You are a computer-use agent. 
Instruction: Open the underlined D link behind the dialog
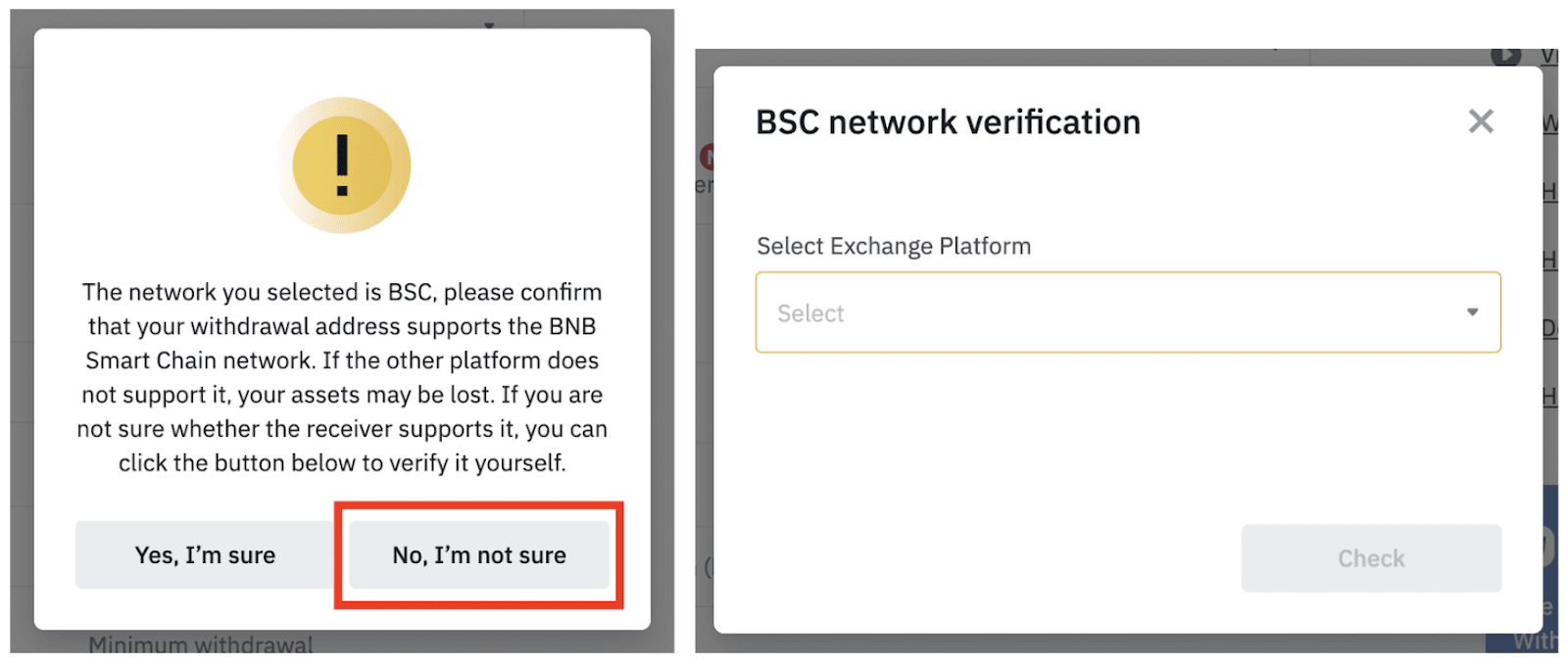tap(1549, 328)
